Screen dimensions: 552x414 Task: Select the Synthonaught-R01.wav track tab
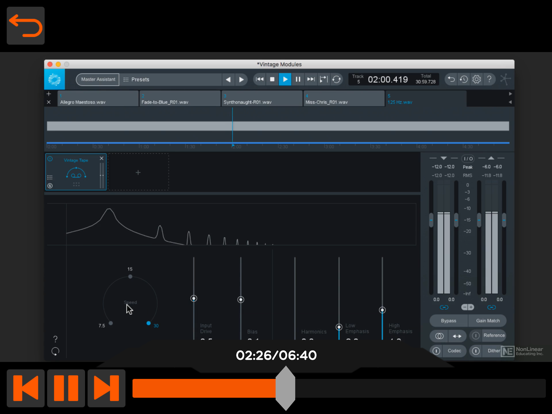(262, 98)
